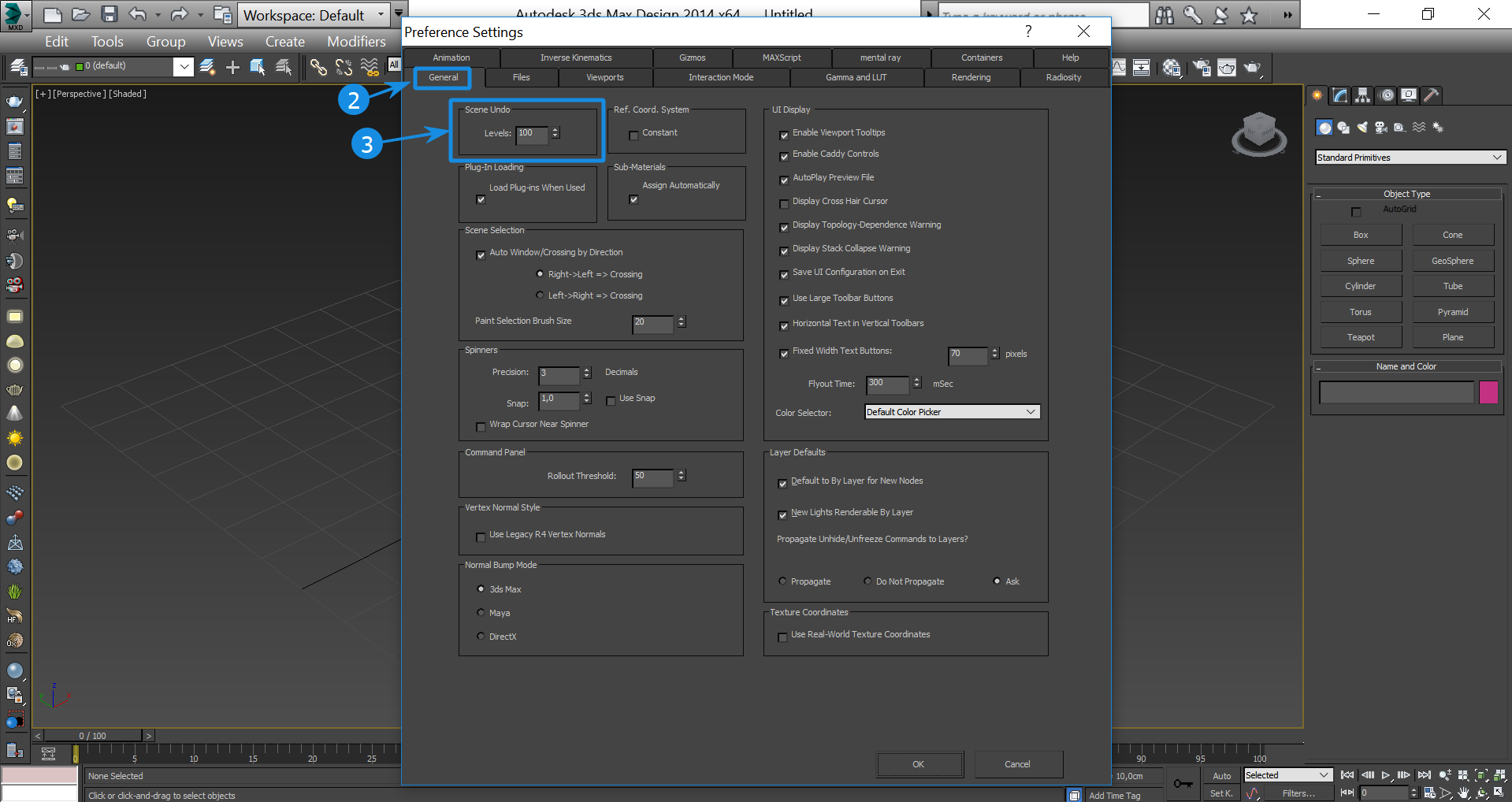
Task: Click the Zoom Extents All icon
Action: click(x=1499, y=775)
